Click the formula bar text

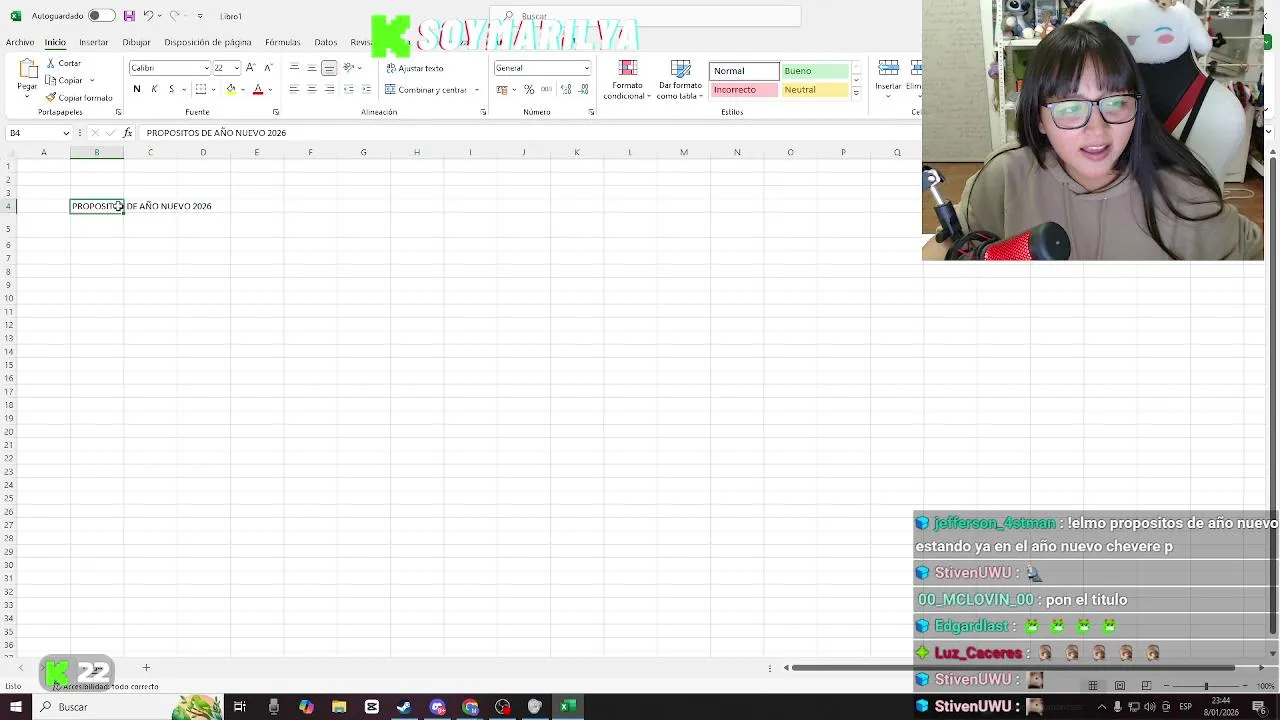216,133
